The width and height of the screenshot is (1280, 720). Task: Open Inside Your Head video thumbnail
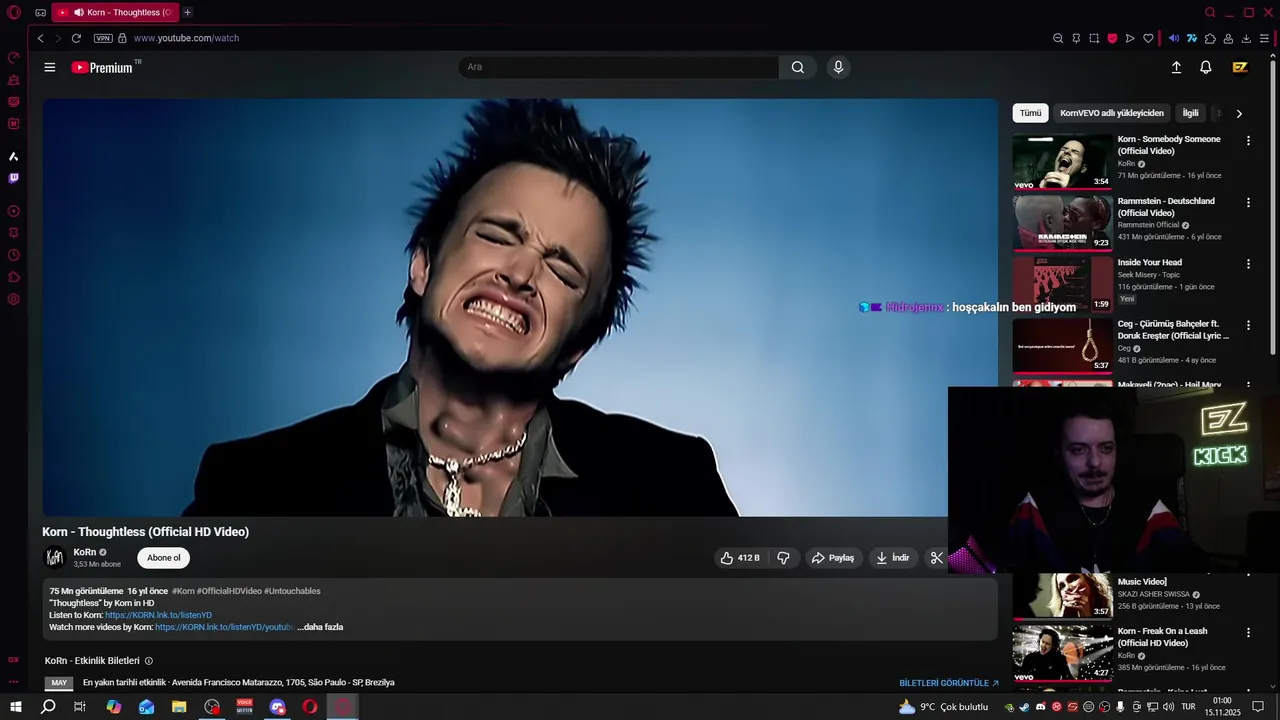[1062, 285]
